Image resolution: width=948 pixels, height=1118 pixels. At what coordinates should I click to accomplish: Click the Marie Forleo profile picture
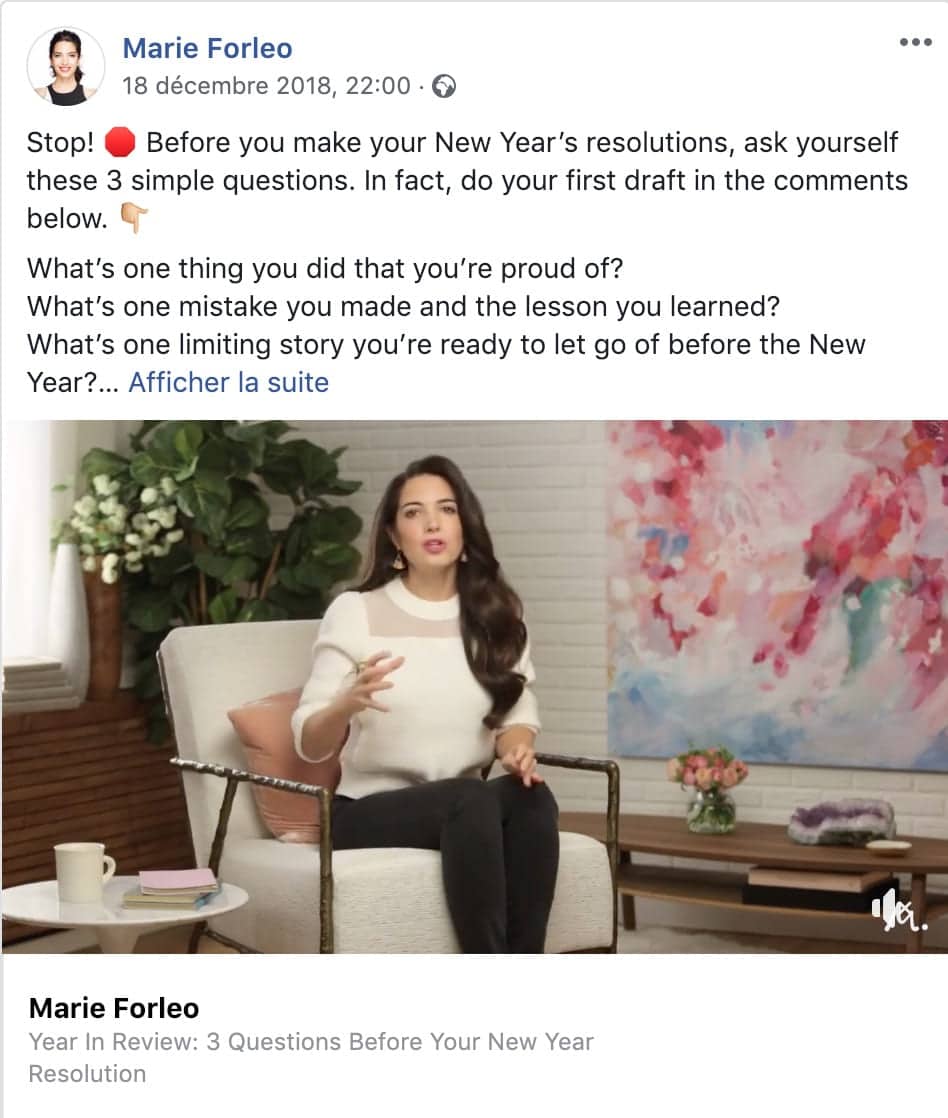(x=66, y=67)
